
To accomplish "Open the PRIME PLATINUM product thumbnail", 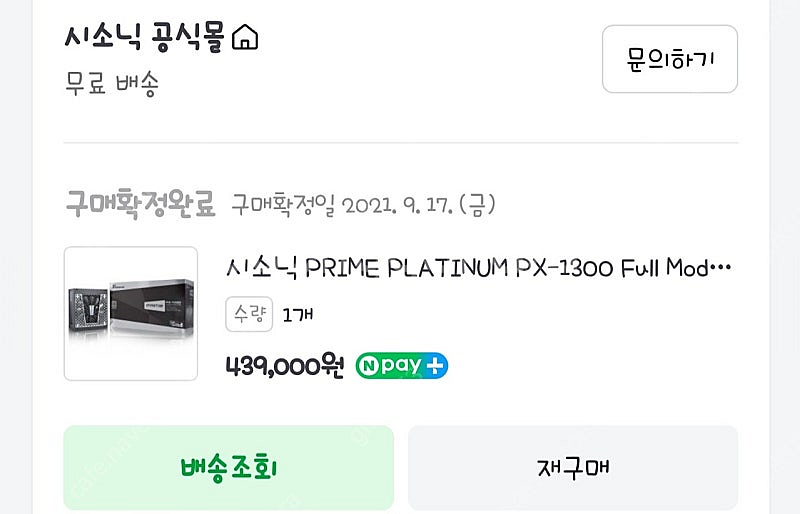I will pos(131,313).
